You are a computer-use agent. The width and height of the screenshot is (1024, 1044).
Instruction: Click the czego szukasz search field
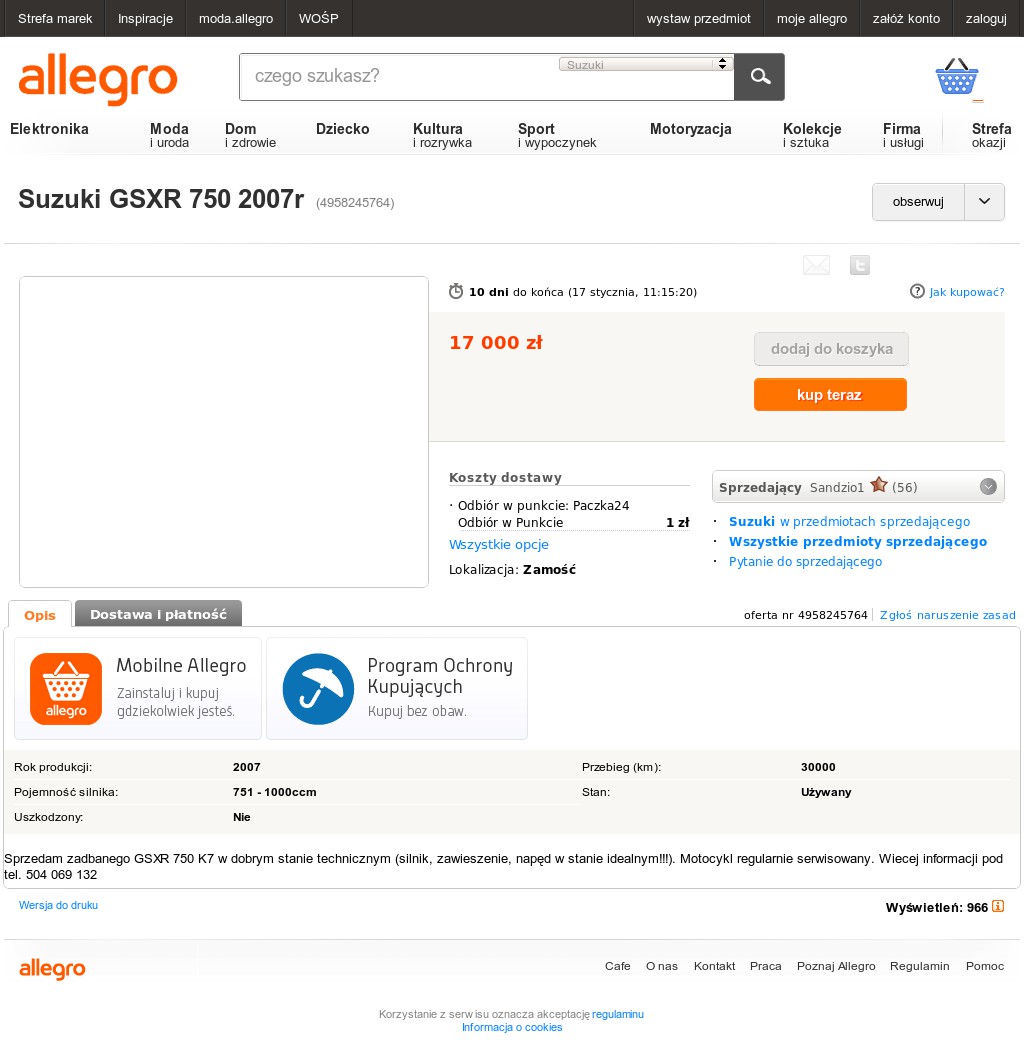pyautogui.click(x=399, y=77)
